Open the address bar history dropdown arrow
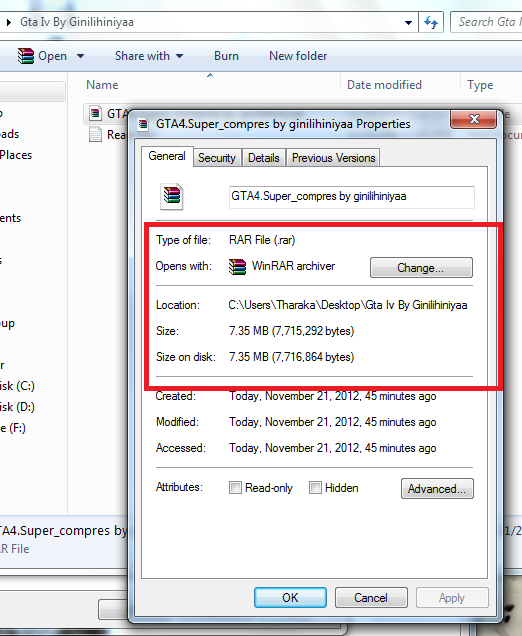This screenshot has width=522, height=636. click(408, 22)
